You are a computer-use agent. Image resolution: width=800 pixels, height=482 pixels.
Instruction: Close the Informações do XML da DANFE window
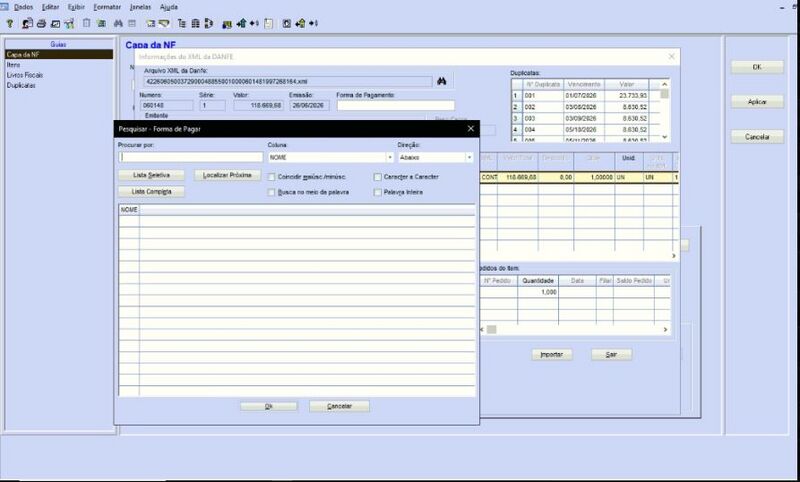coord(671,57)
